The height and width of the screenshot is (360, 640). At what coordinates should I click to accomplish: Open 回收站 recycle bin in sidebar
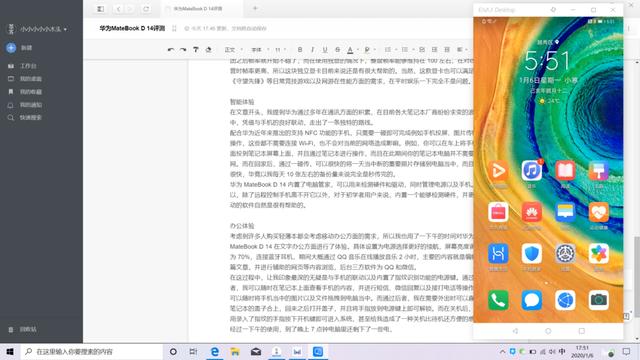[x=22, y=329]
